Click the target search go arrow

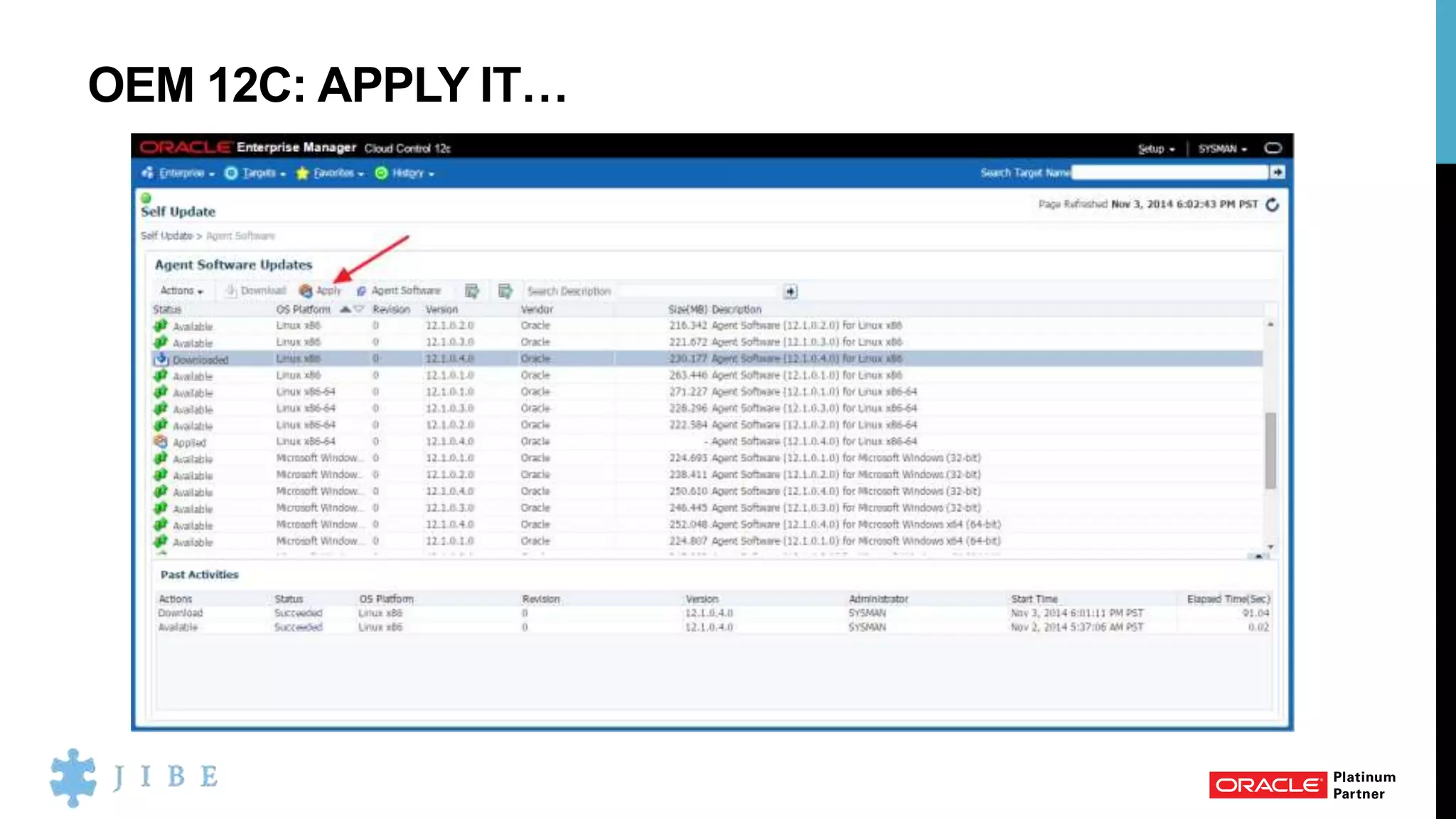[x=1278, y=172]
